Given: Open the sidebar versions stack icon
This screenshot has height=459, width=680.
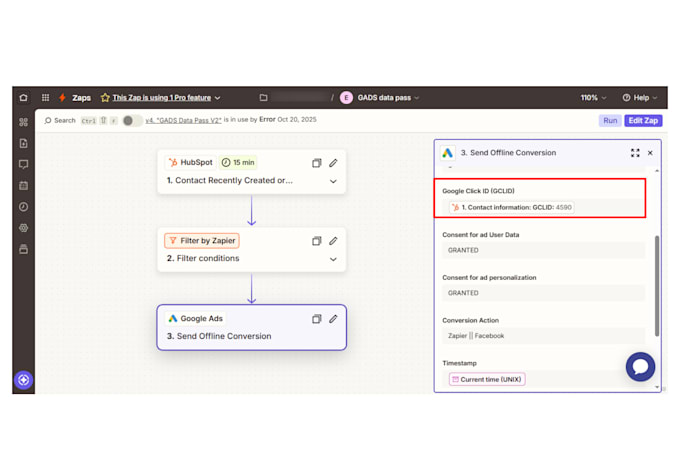Looking at the screenshot, I should click(23, 249).
